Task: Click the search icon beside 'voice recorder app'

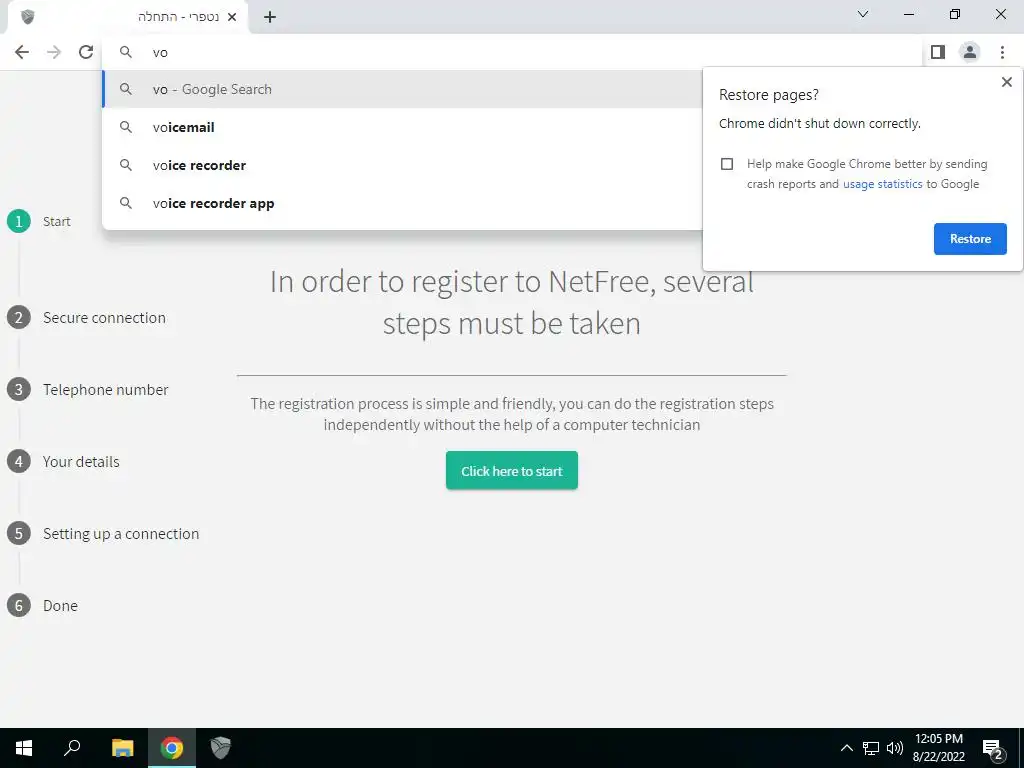Action: [x=126, y=203]
